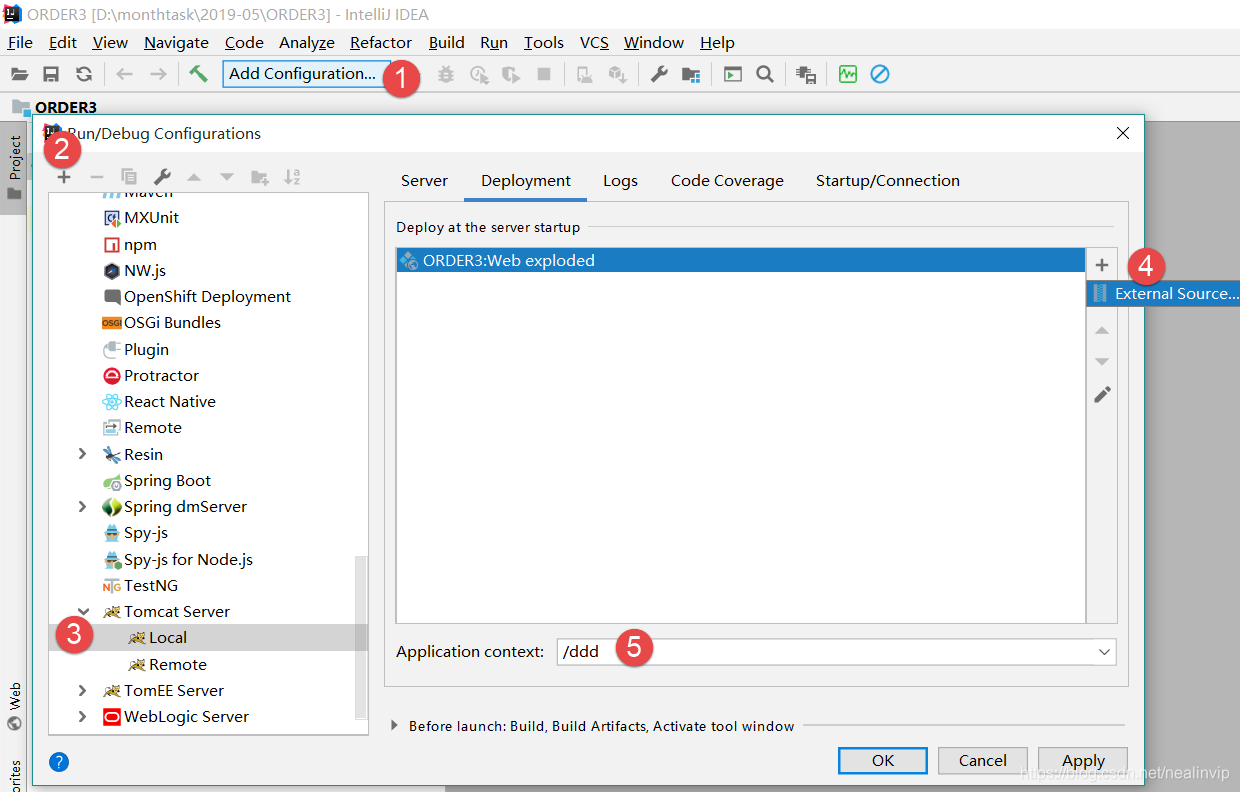The width and height of the screenshot is (1240, 792).
Task: Open the Refactor menu
Action: 381,42
